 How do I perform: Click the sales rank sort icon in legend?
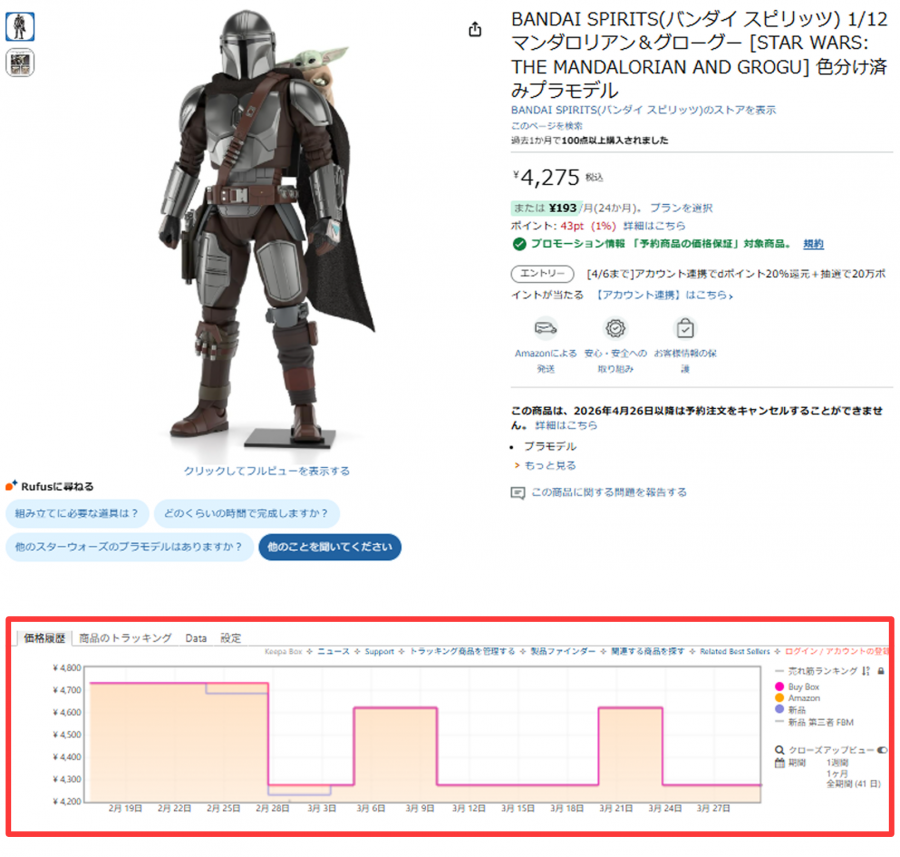pos(866,670)
